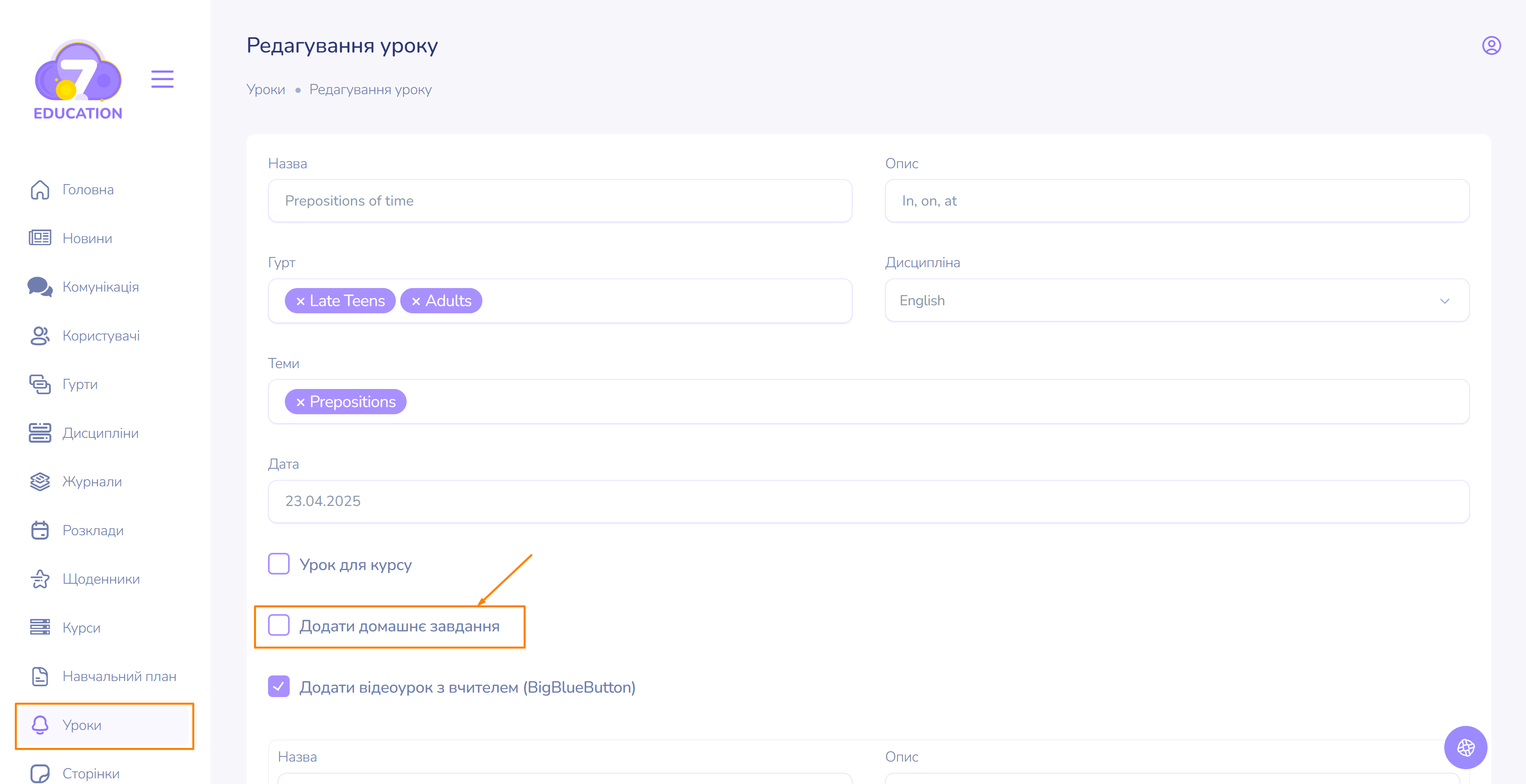Click the Новини newspaper icon
Screen dimensions: 1526x784
pyautogui.click(x=40, y=238)
